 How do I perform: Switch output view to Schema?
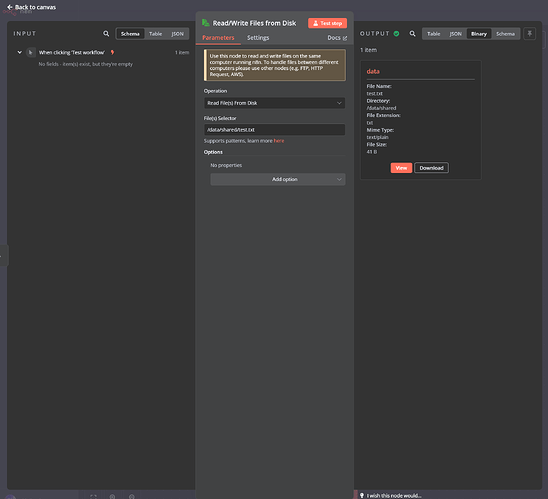click(505, 34)
